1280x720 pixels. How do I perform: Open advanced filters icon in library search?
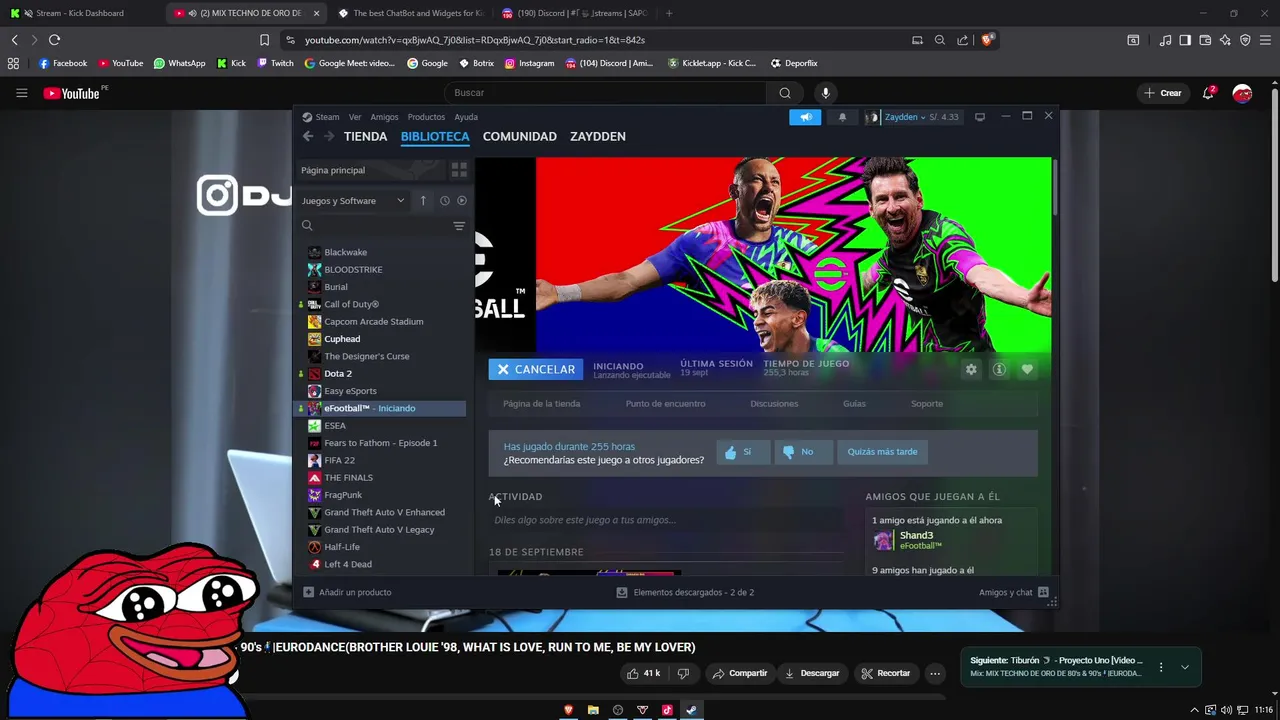point(459,226)
